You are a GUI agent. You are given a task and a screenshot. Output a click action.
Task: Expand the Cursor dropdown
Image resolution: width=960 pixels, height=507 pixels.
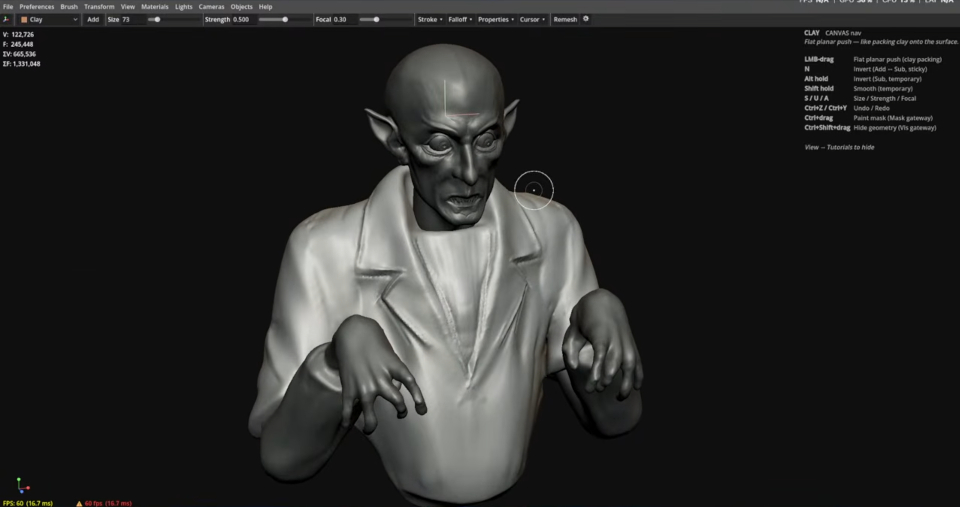click(532, 20)
